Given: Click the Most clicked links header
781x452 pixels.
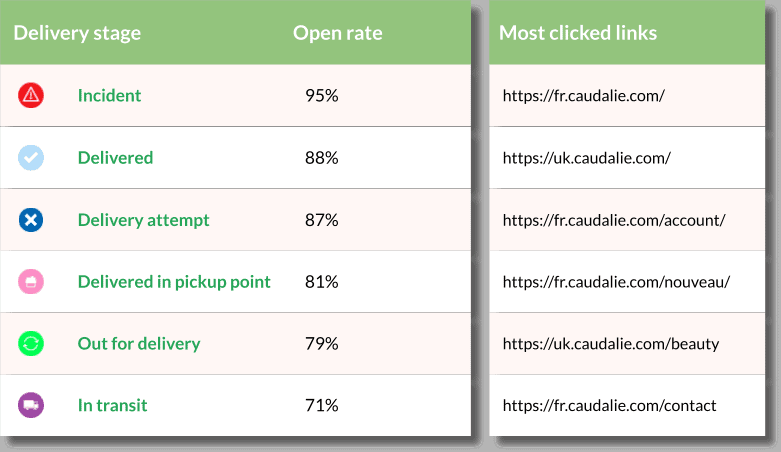Looking at the screenshot, I should (x=578, y=33).
